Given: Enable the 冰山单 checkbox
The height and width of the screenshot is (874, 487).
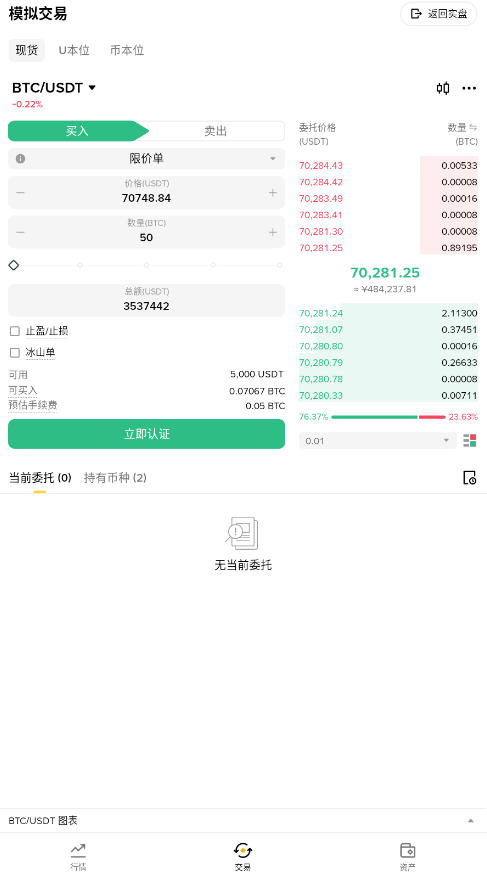Looking at the screenshot, I should (x=15, y=353).
